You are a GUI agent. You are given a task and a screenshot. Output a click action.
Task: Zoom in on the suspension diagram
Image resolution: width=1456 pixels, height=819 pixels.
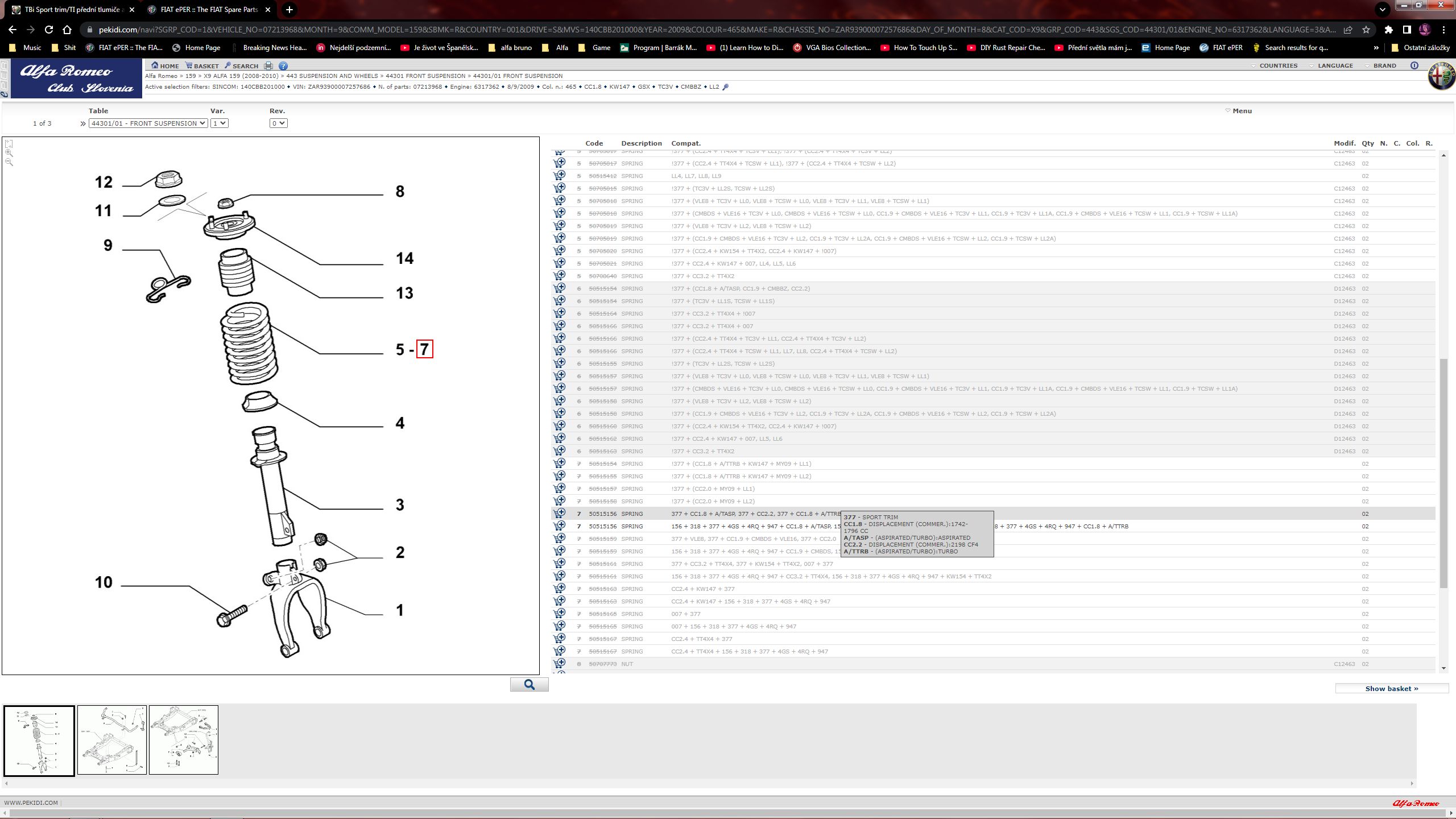pos(9,153)
